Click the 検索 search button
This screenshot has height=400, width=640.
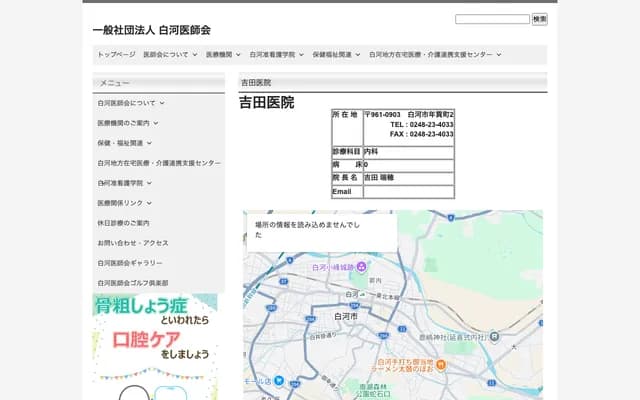539,19
